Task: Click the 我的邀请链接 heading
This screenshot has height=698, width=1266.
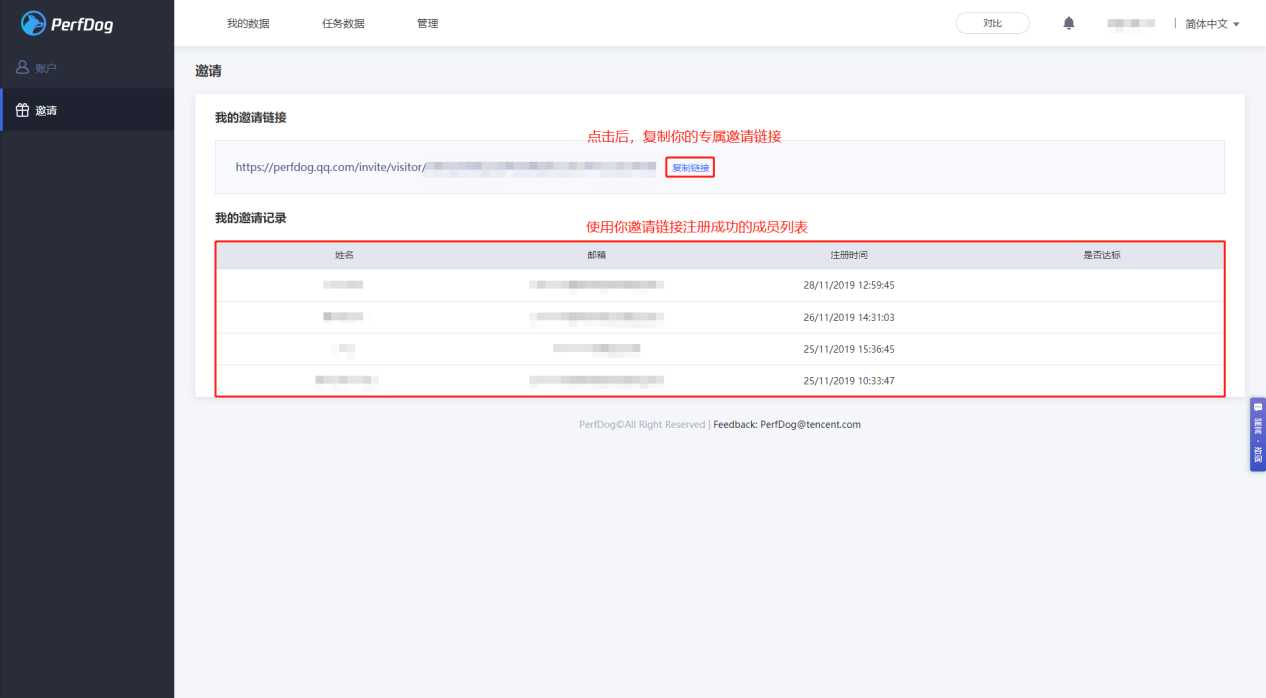Action: coord(251,118)
